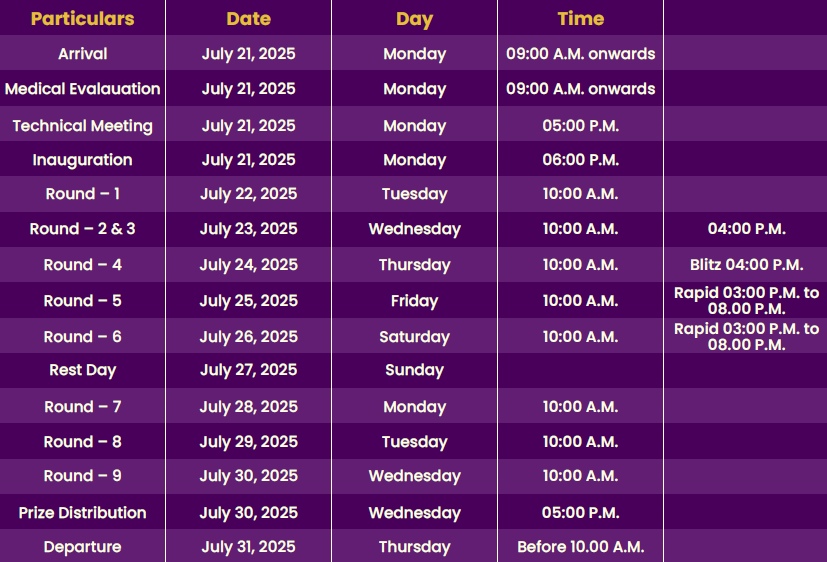This screenshot has height=562, width=827.
Task: Select the Medical Evaluation cell
Action: (x=82, y=89)
